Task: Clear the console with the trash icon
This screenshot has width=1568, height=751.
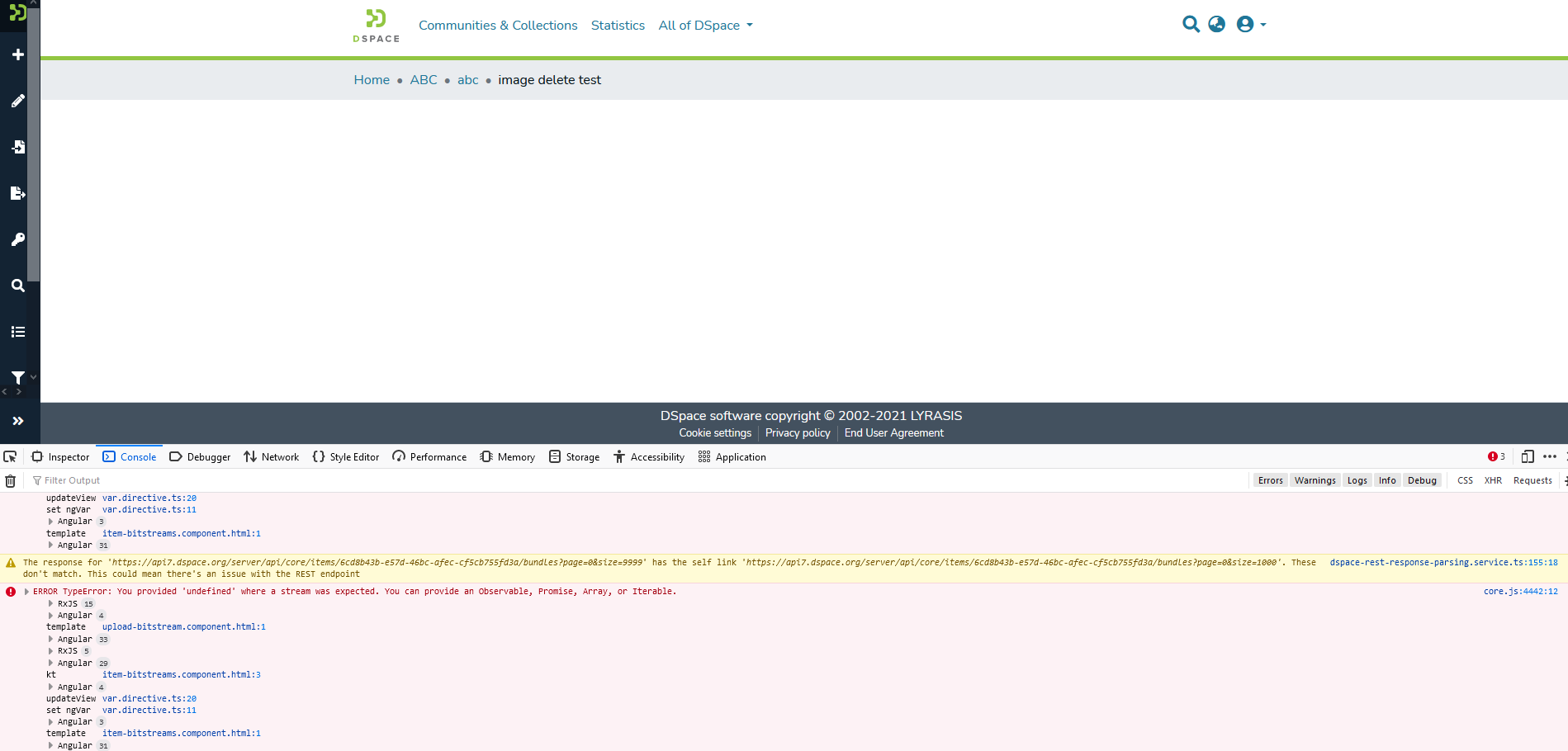Action: (10, 480)
